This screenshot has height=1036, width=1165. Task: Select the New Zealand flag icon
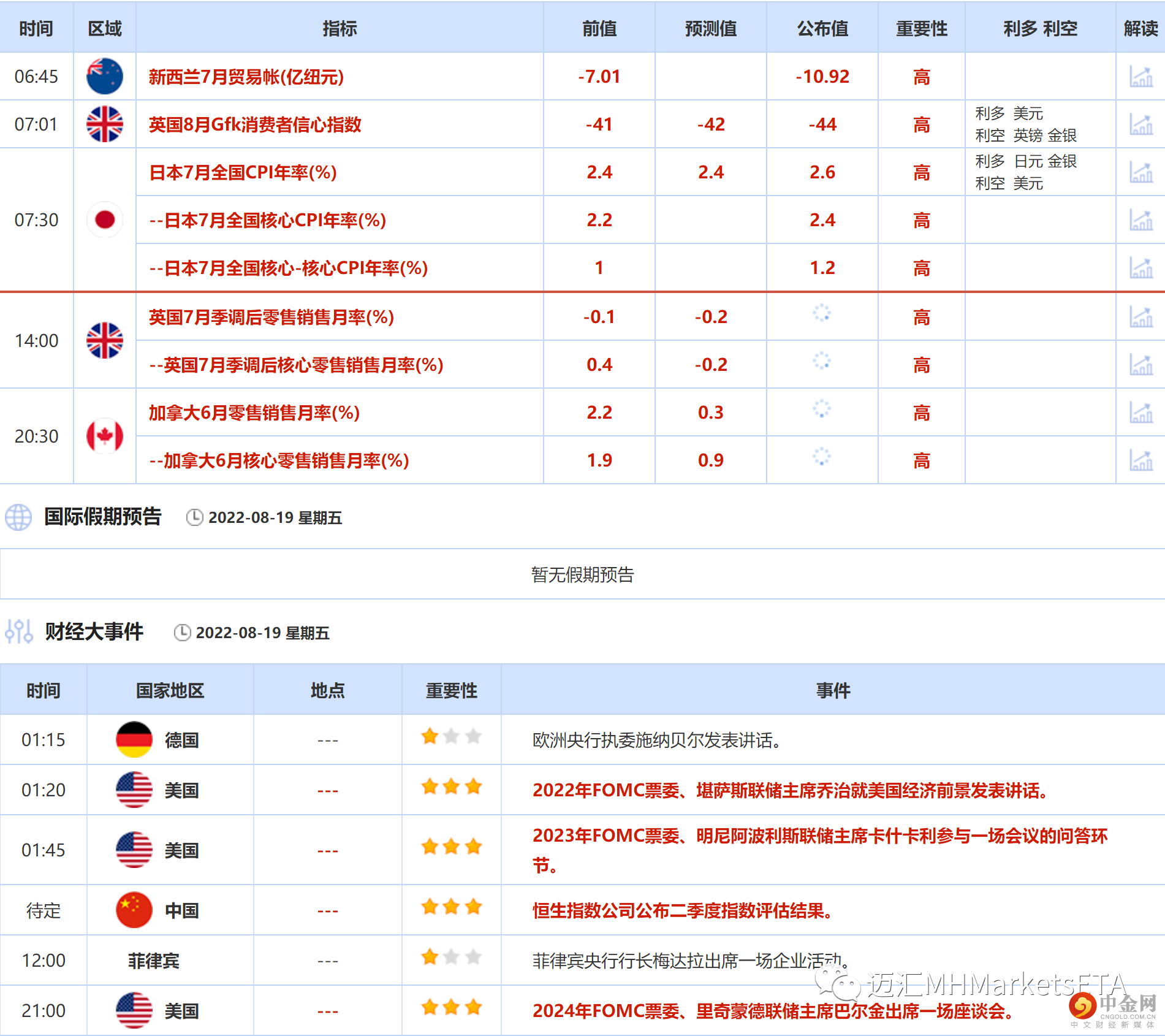104,77
